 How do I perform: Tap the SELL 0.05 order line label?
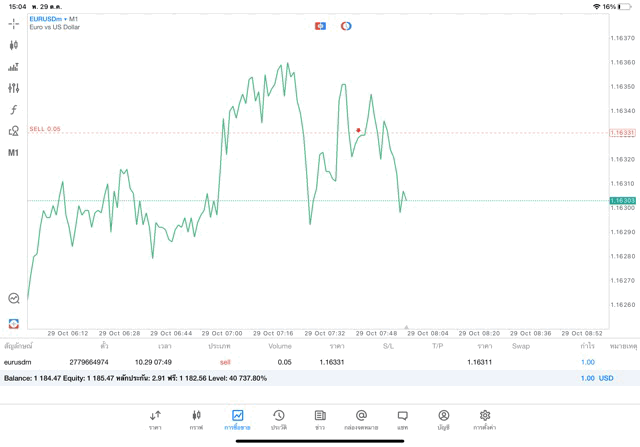pyautogui.click(x=45, y=129)
